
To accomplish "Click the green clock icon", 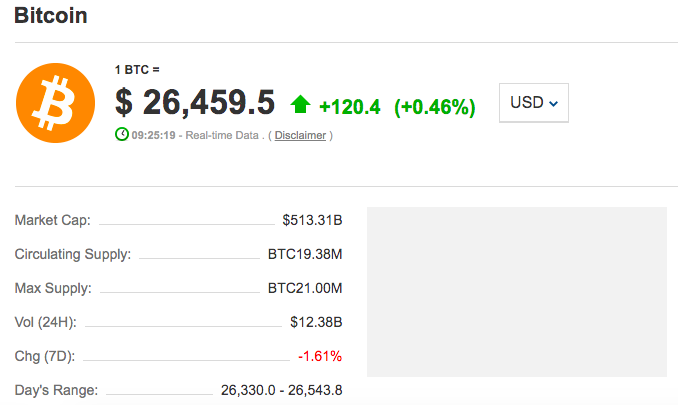I will pyautogui.click(x=122, y=134).
